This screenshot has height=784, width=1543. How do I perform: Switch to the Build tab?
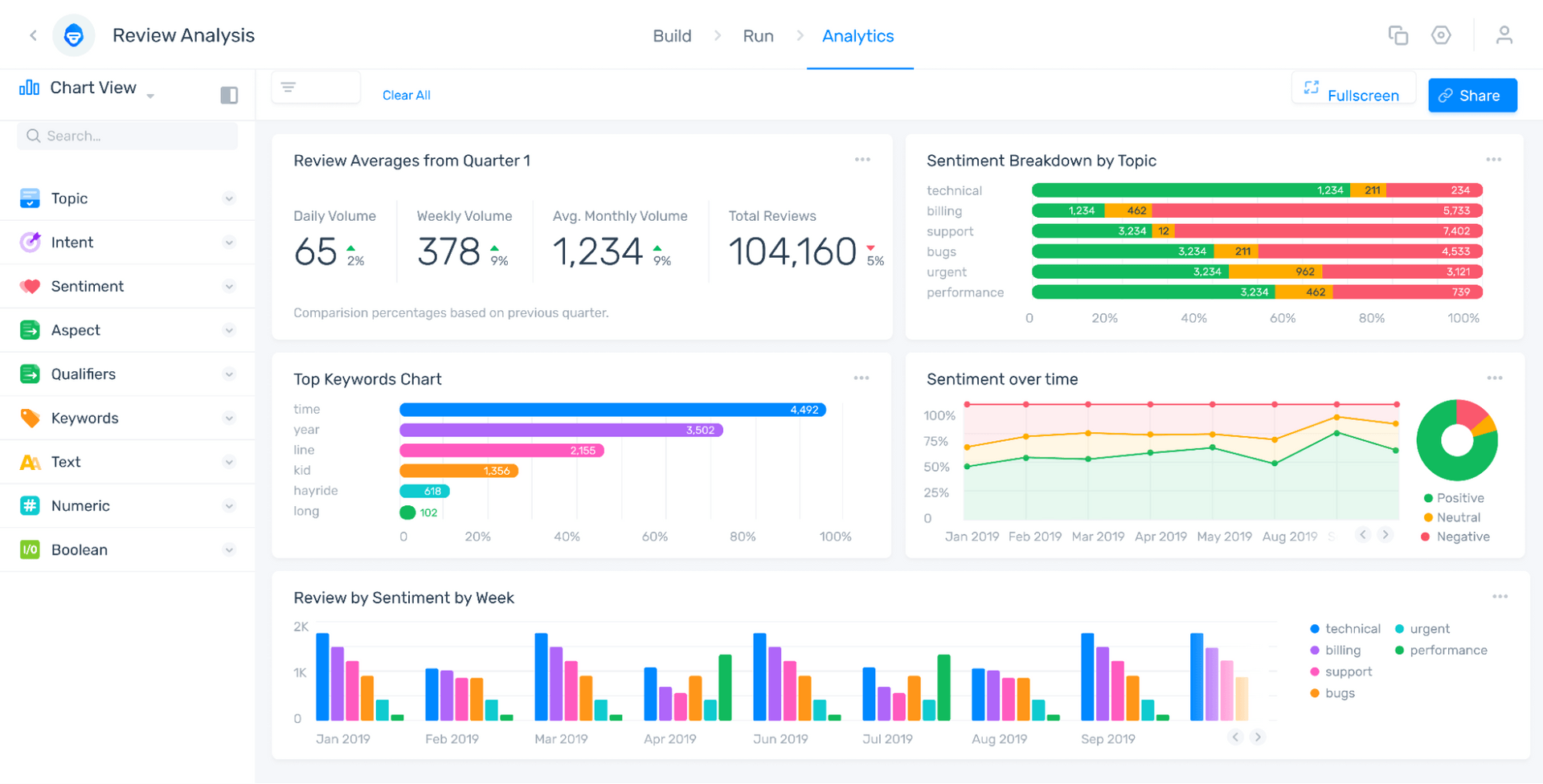pos(672,36)
